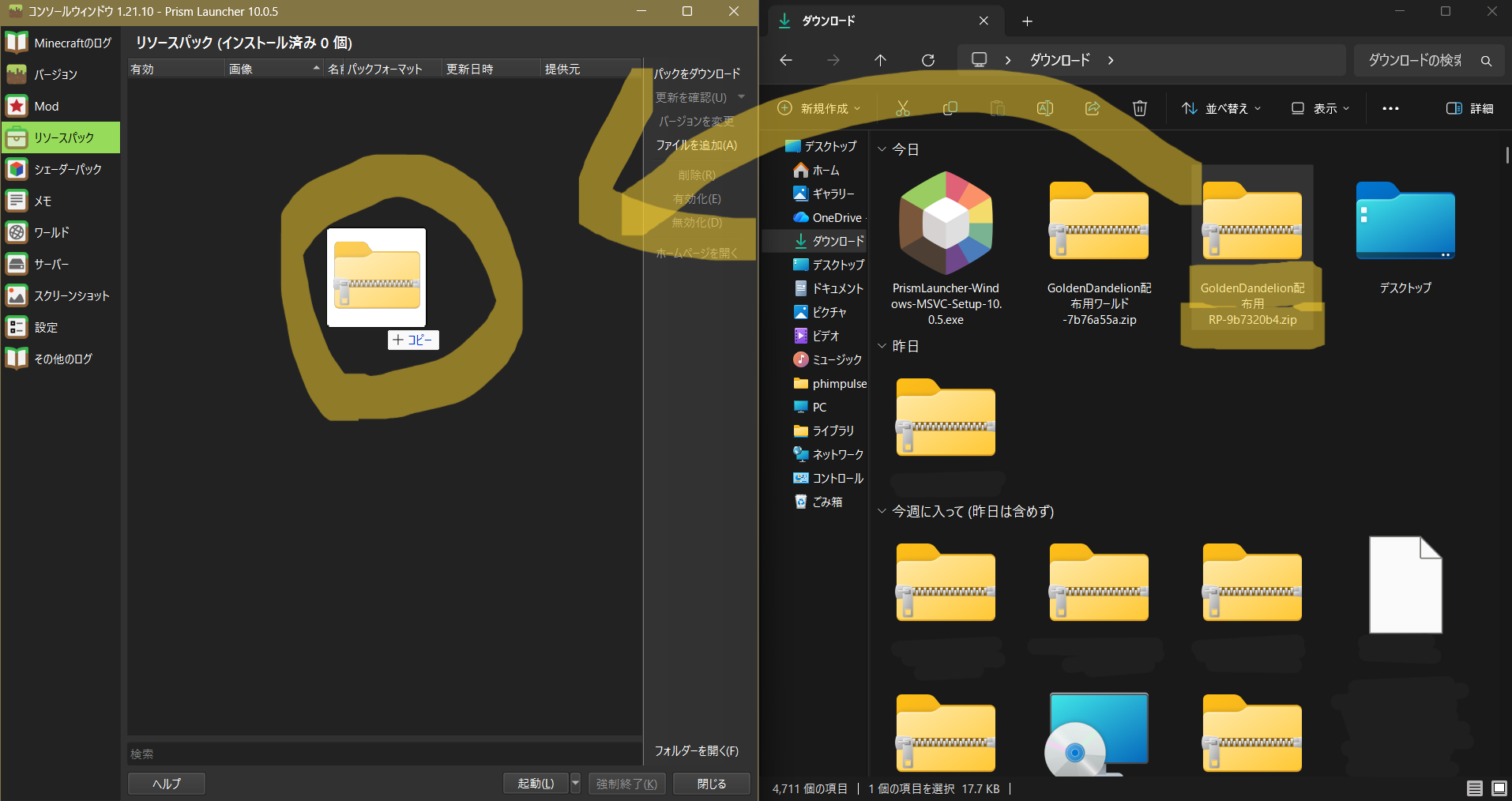Image resolution: width=1512 pixels, height=801 pixels.
Task: Open the New (新規作成) dropdown menu
Action: click(x=819, y=108)
